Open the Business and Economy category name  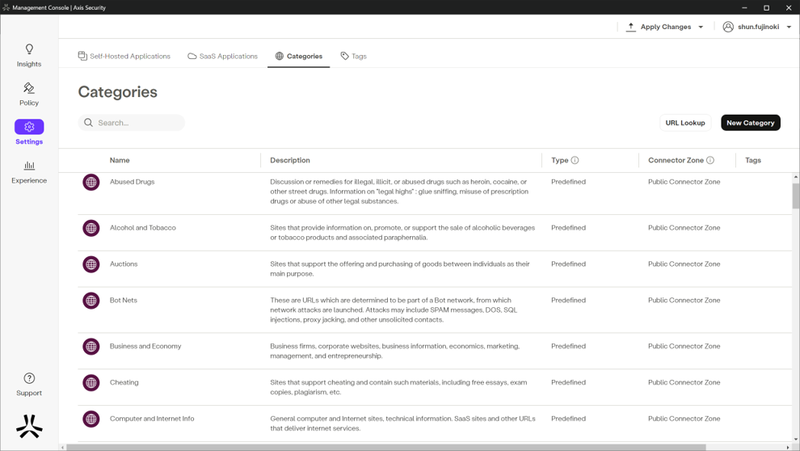coord(145,346)
